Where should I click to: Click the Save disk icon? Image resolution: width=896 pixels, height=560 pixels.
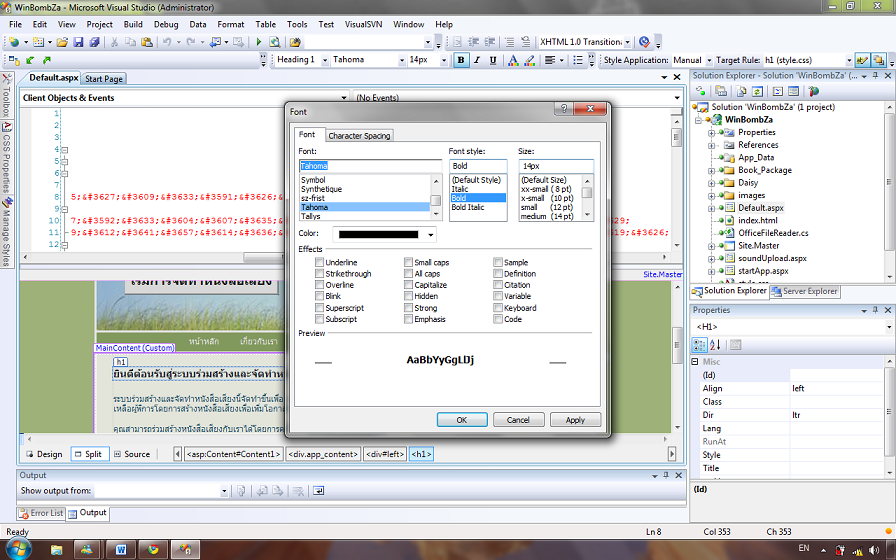(78, 42)
